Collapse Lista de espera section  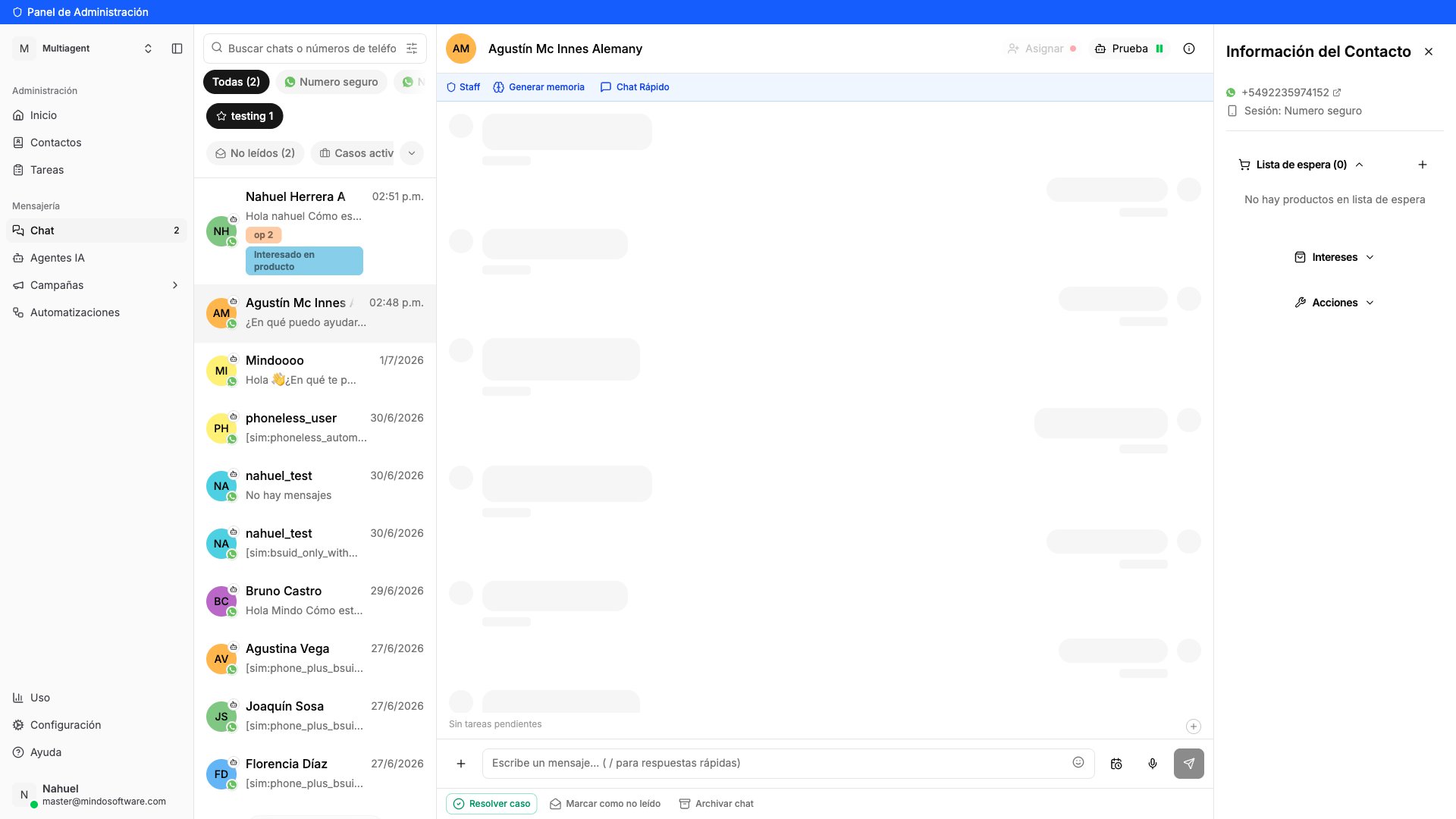point(1359,165)
